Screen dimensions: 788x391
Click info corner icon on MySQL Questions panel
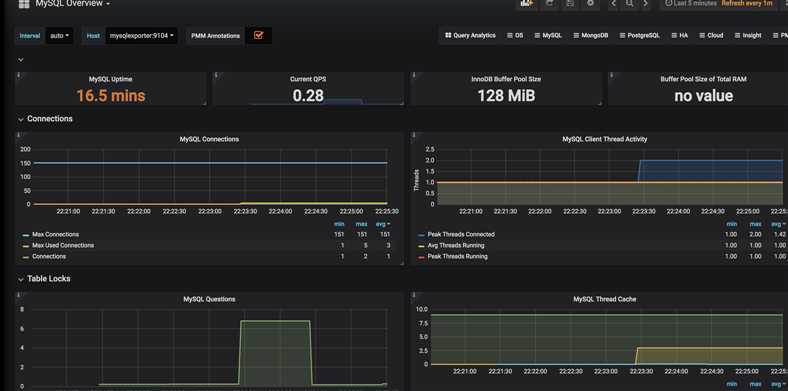pos(19,296)
